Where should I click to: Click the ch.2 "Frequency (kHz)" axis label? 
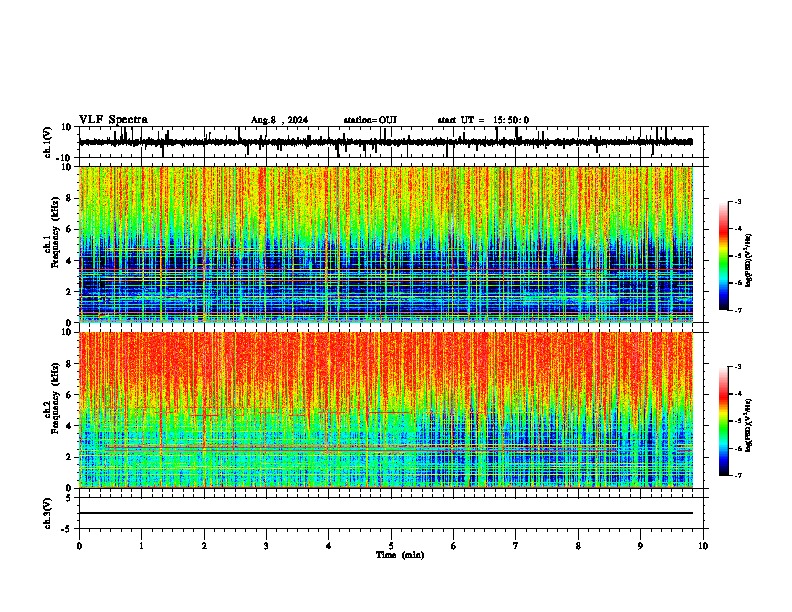pos(55,398)
